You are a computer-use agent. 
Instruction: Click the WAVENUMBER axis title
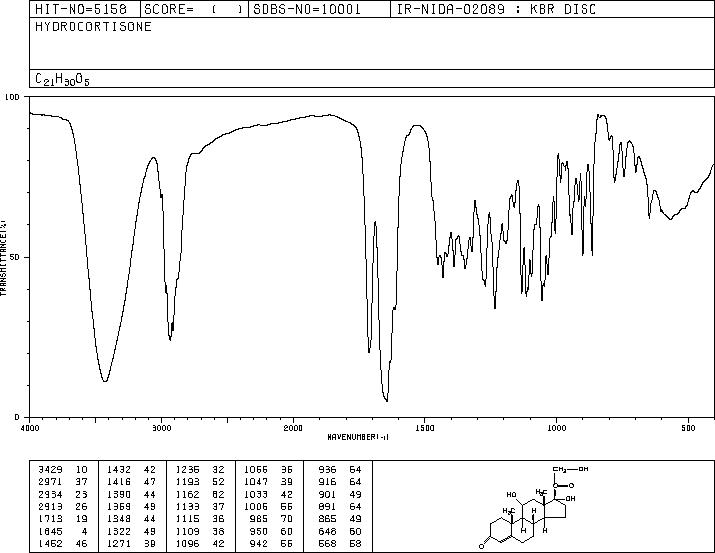(358, 437)
